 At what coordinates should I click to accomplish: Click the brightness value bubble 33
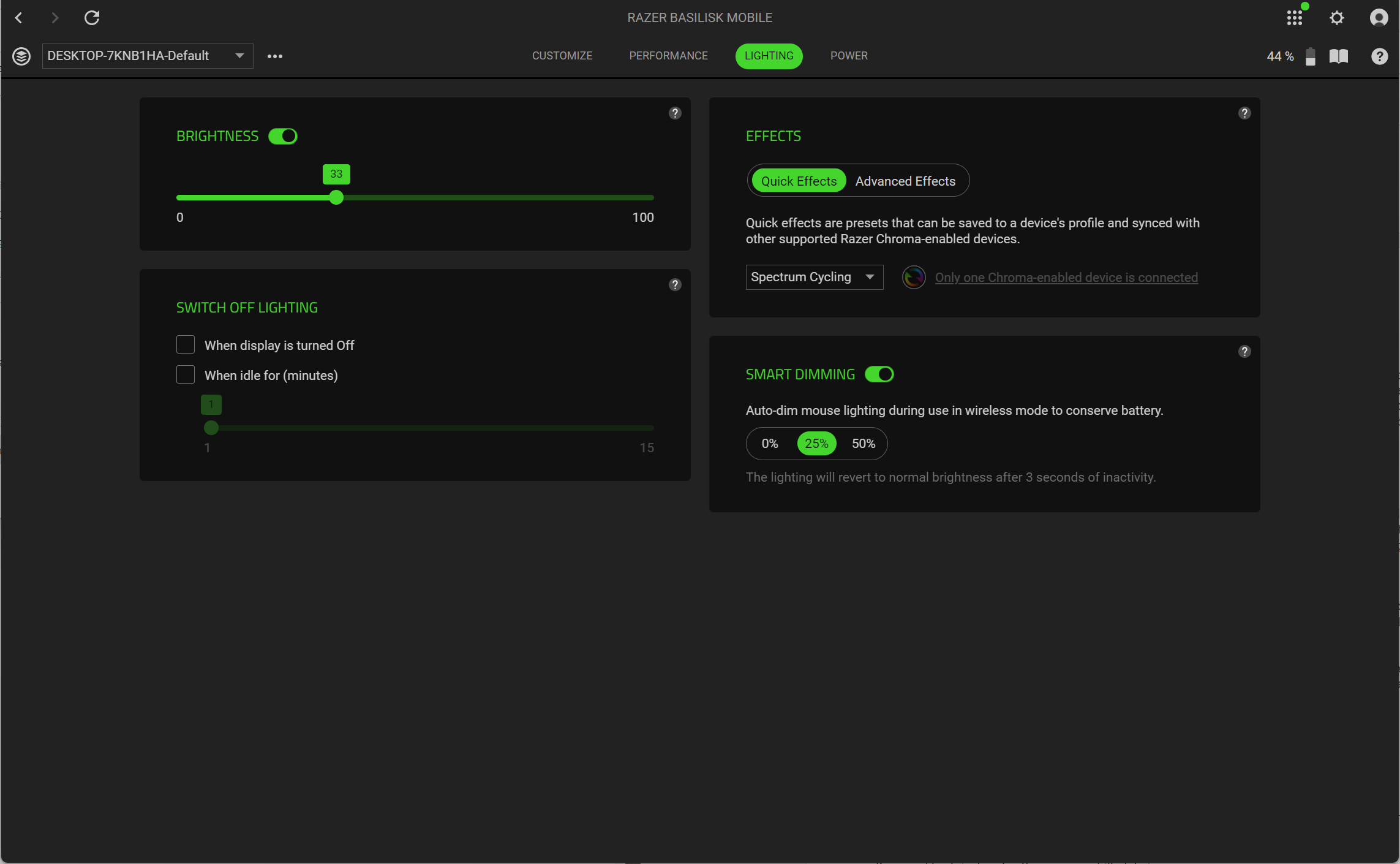(x=336, y=174)
